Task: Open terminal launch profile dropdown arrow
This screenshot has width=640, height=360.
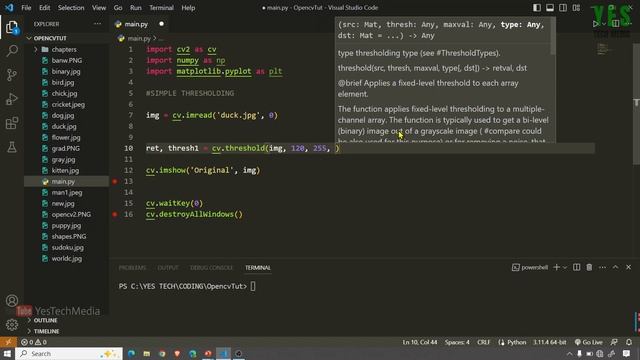Action: [x=565, y=267]
